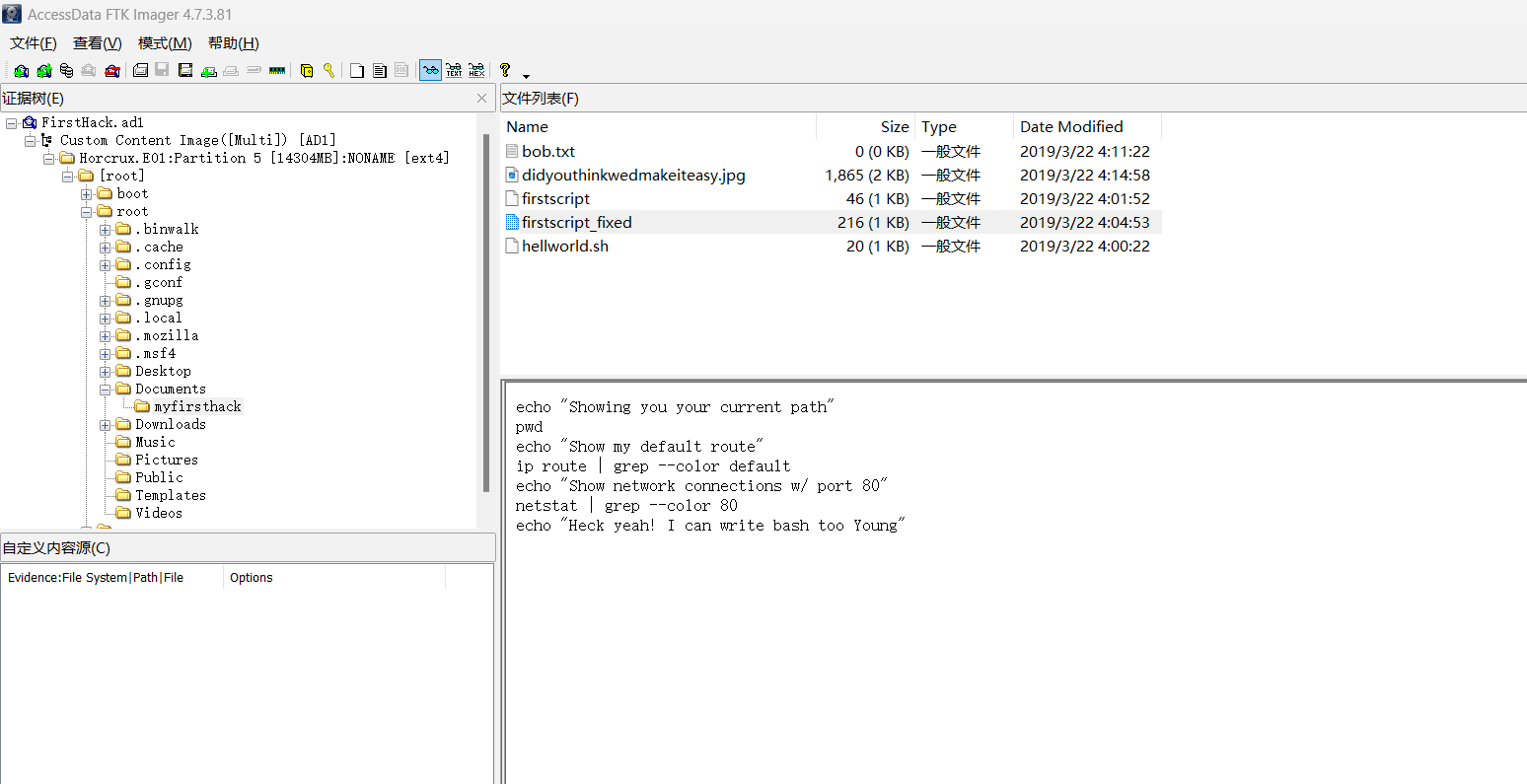Toggle automatic file view (glasses icon)
Screen dimensions: 1527x784
tap(430, 71)
